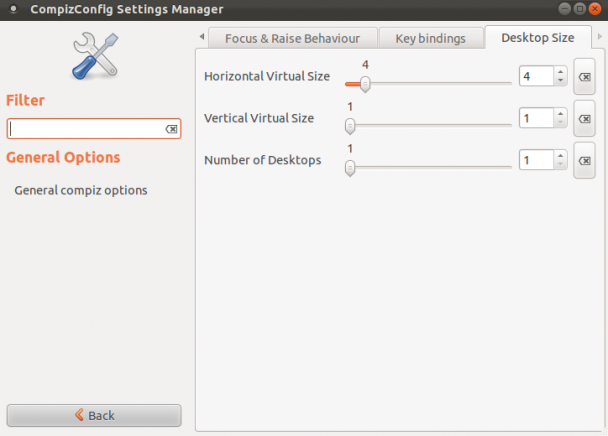Reset Number of Desktops to default
Screen dimensions: 608x436
(584, 161)
